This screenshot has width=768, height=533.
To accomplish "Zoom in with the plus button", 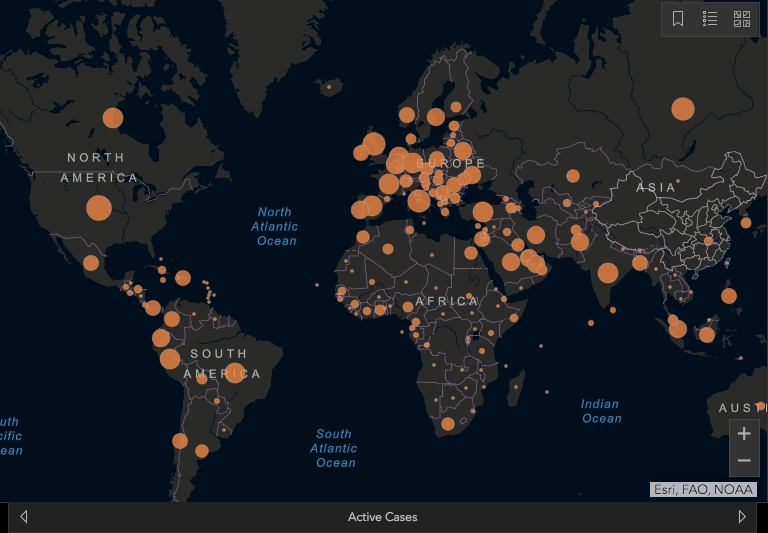I will pos(744,434).
